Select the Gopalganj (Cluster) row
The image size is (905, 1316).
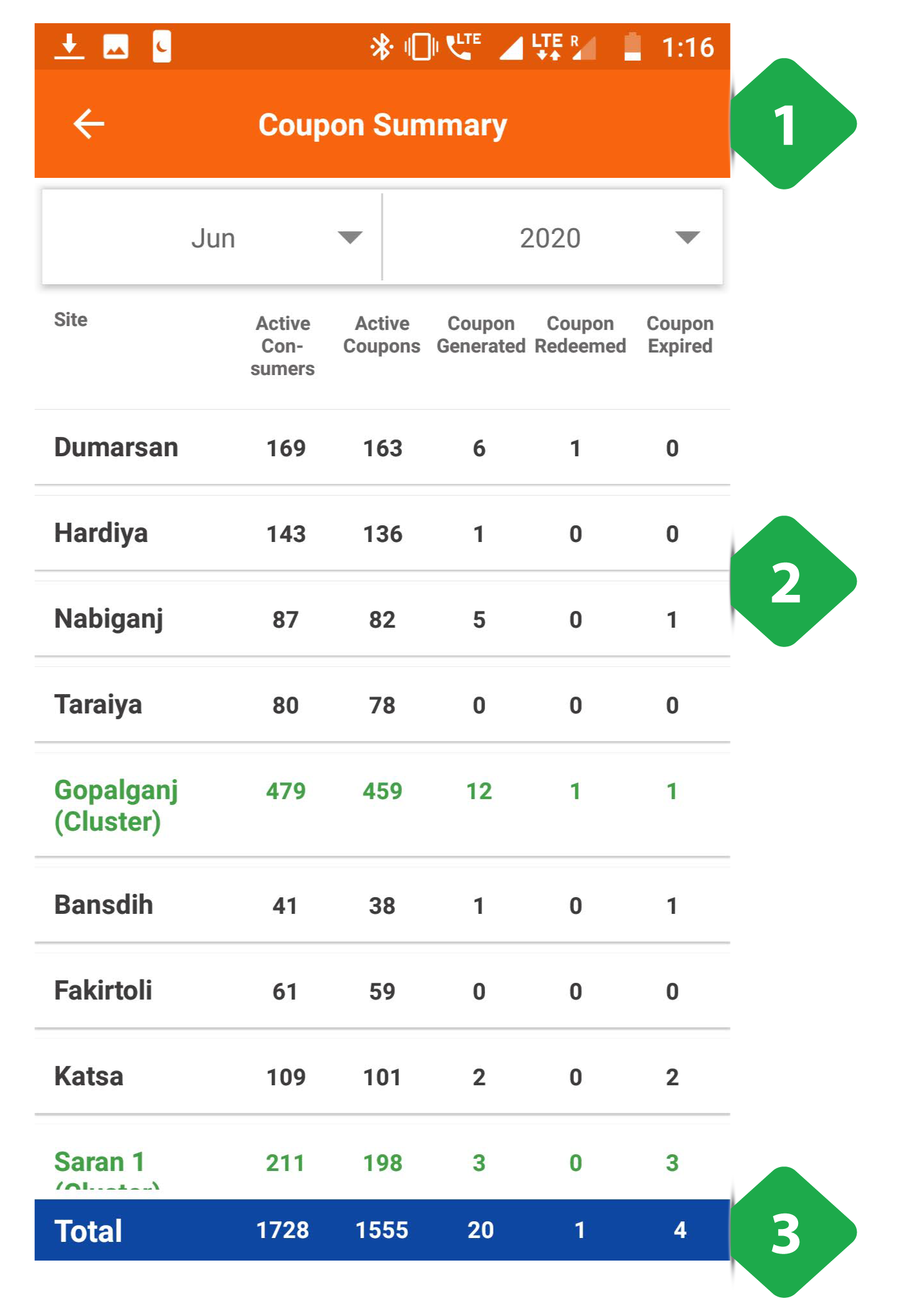382,805
